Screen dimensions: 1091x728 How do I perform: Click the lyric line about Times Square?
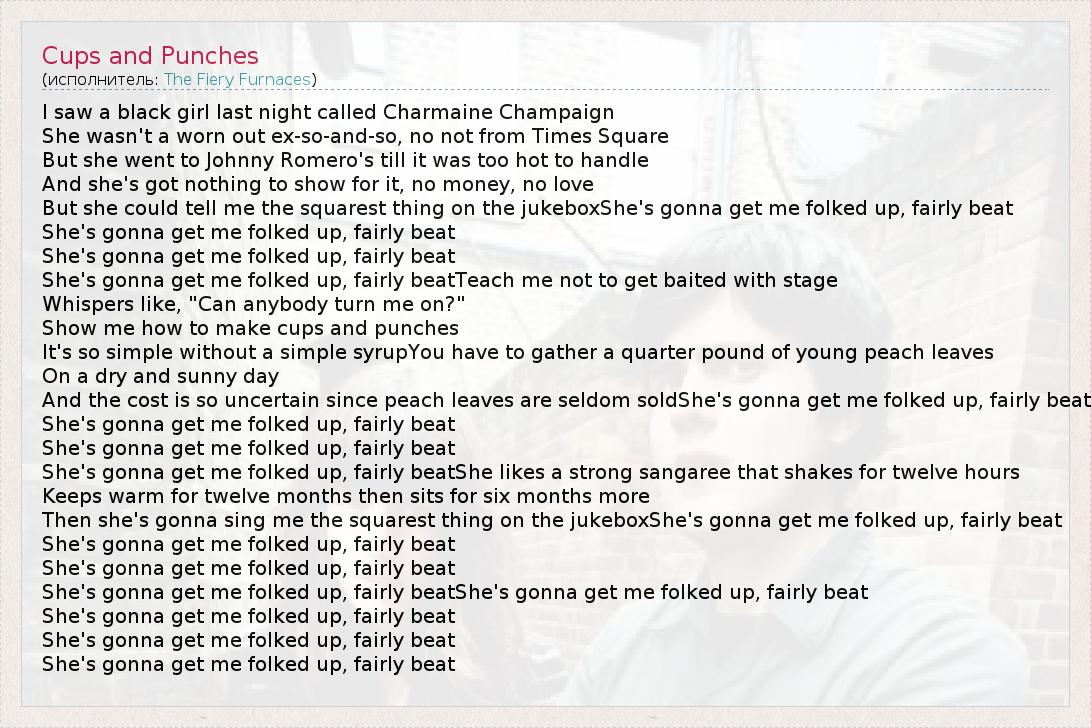[355, 136]
